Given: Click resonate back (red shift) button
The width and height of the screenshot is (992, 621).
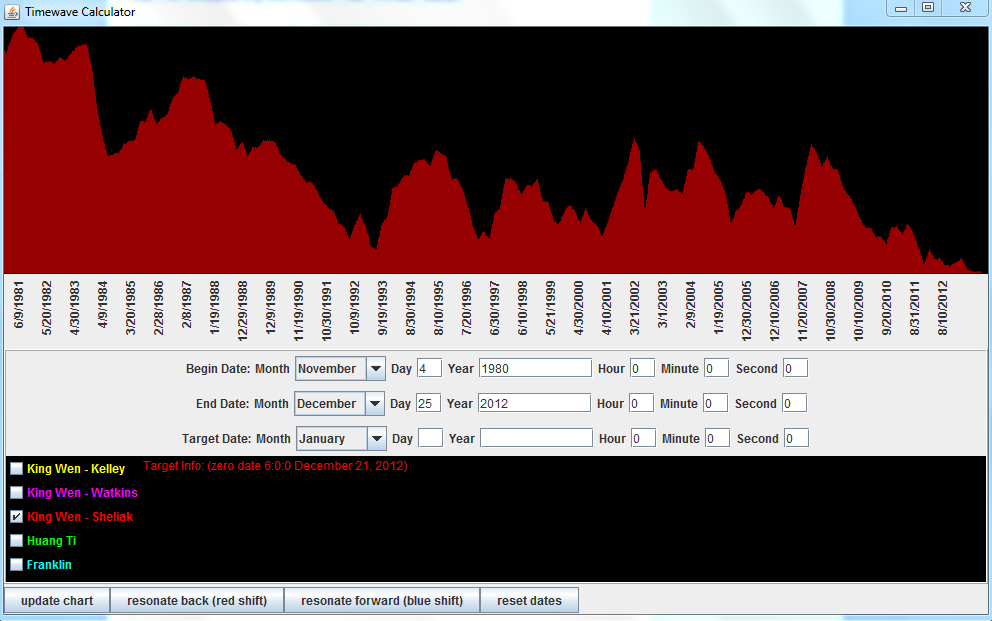Looking at the screenshot, I should point(196,601).
